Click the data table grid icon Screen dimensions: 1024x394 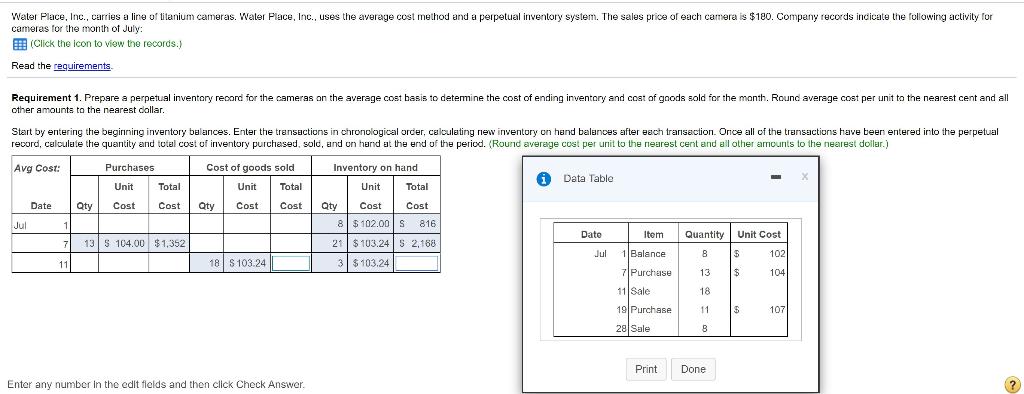click(19, 44)
